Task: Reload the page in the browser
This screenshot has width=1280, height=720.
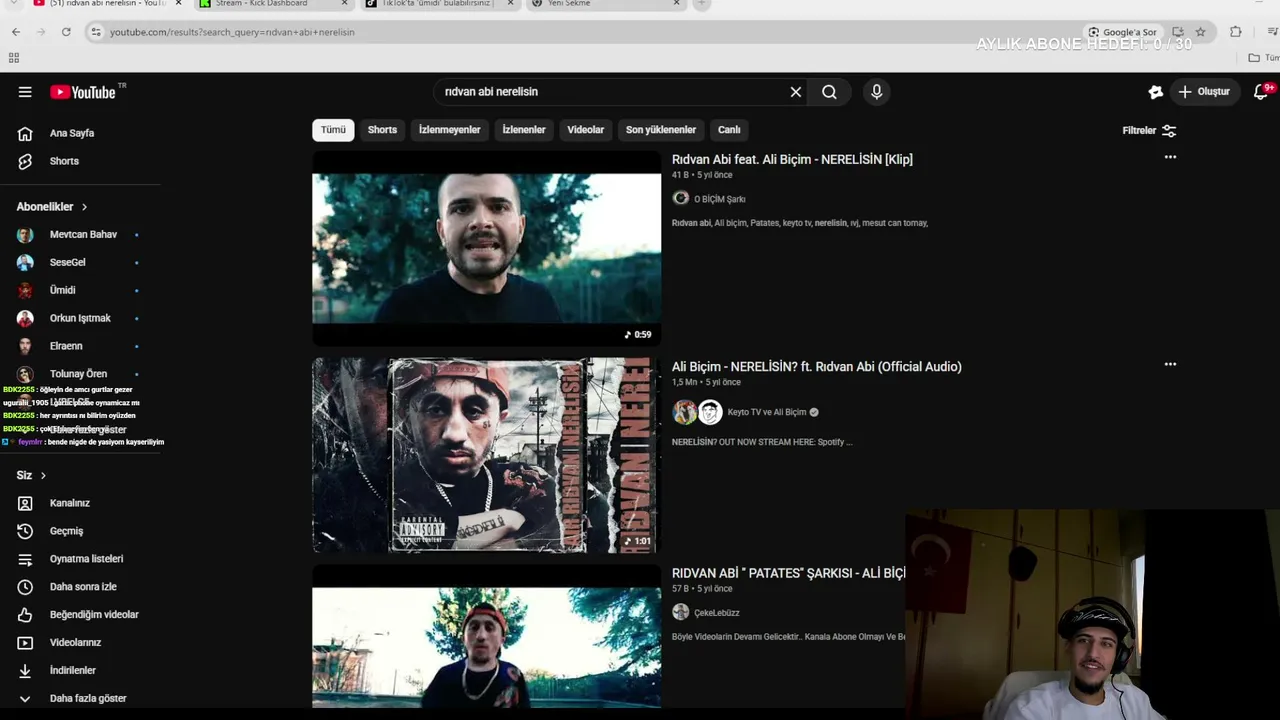Action: (66, 32)
